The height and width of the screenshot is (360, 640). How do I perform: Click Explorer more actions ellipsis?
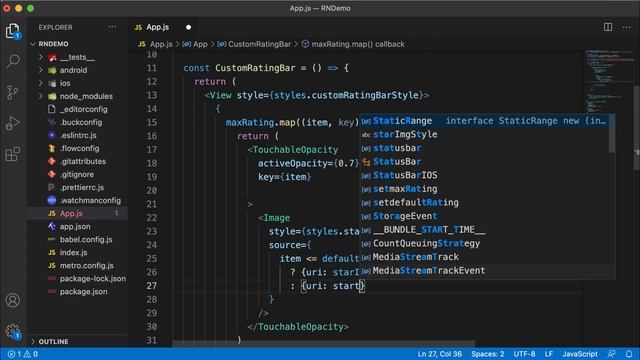click(x=112, y=27)
